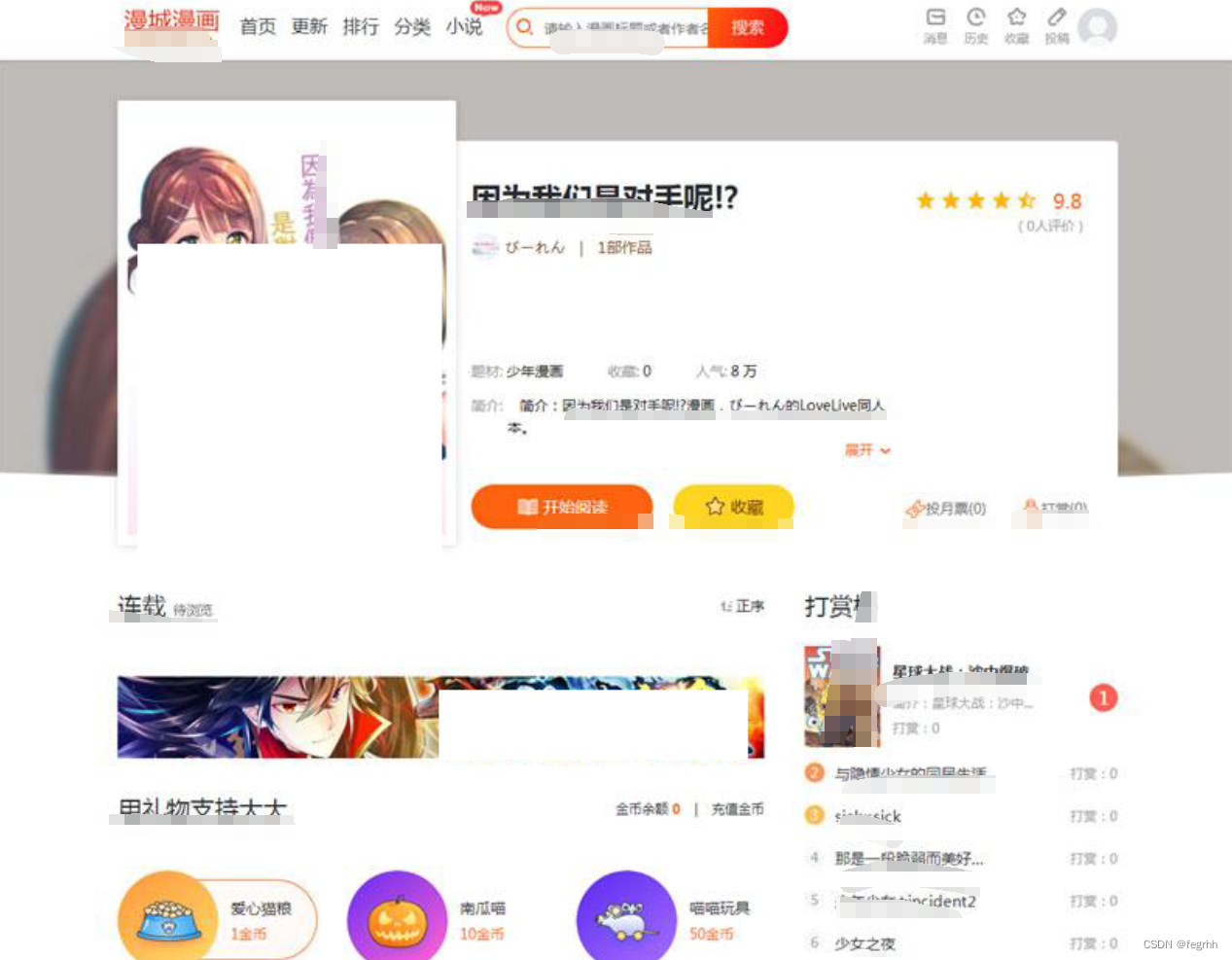Select the 南瓜喵 pumpkin gift icon

[397, 914]
